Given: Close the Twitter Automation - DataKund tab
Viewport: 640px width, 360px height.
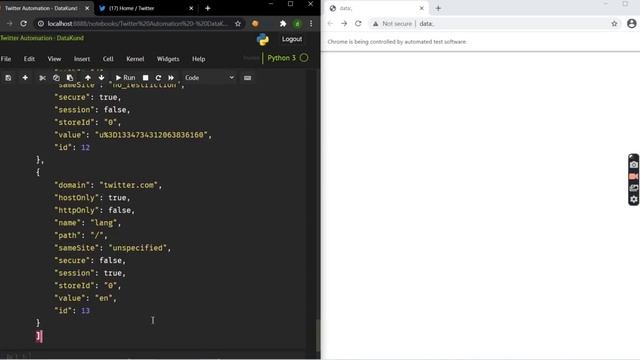Looking at the screenshot, I should click(x=87, y=8).
